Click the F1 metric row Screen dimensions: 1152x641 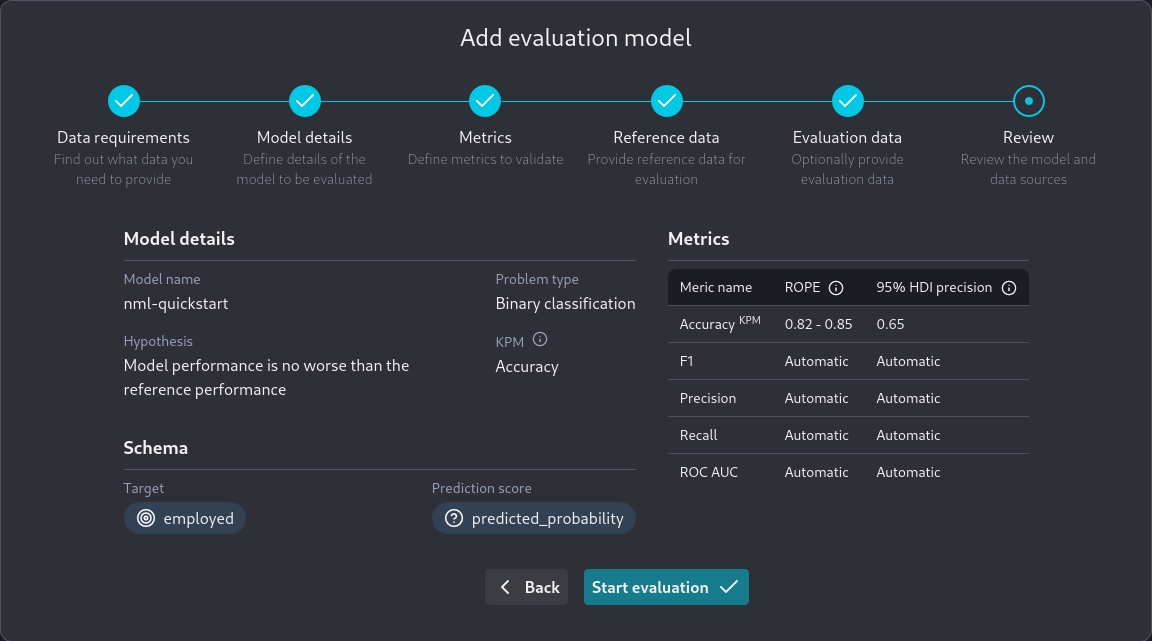(848, 361)
